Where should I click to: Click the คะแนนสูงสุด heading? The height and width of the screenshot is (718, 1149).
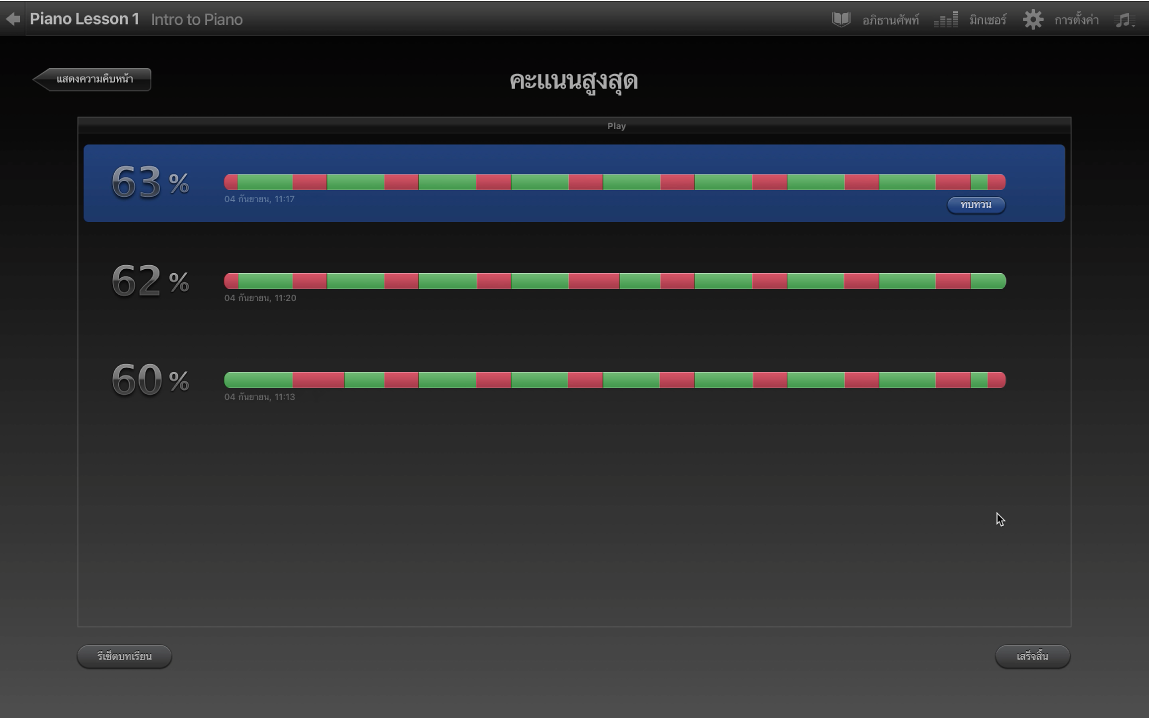pyautogui.click(x=573, y=81)
